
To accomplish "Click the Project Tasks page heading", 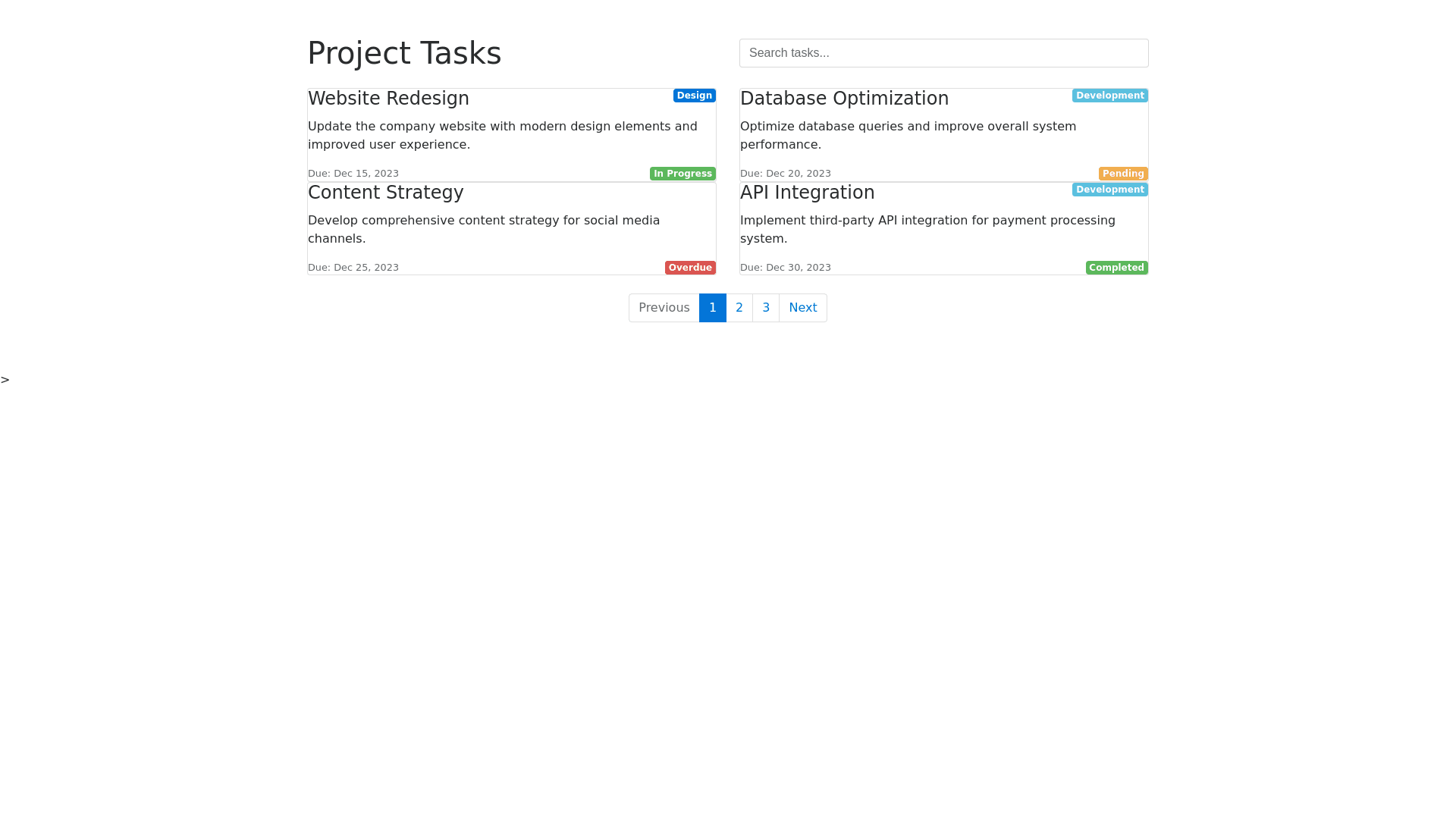I will (404, 53).
